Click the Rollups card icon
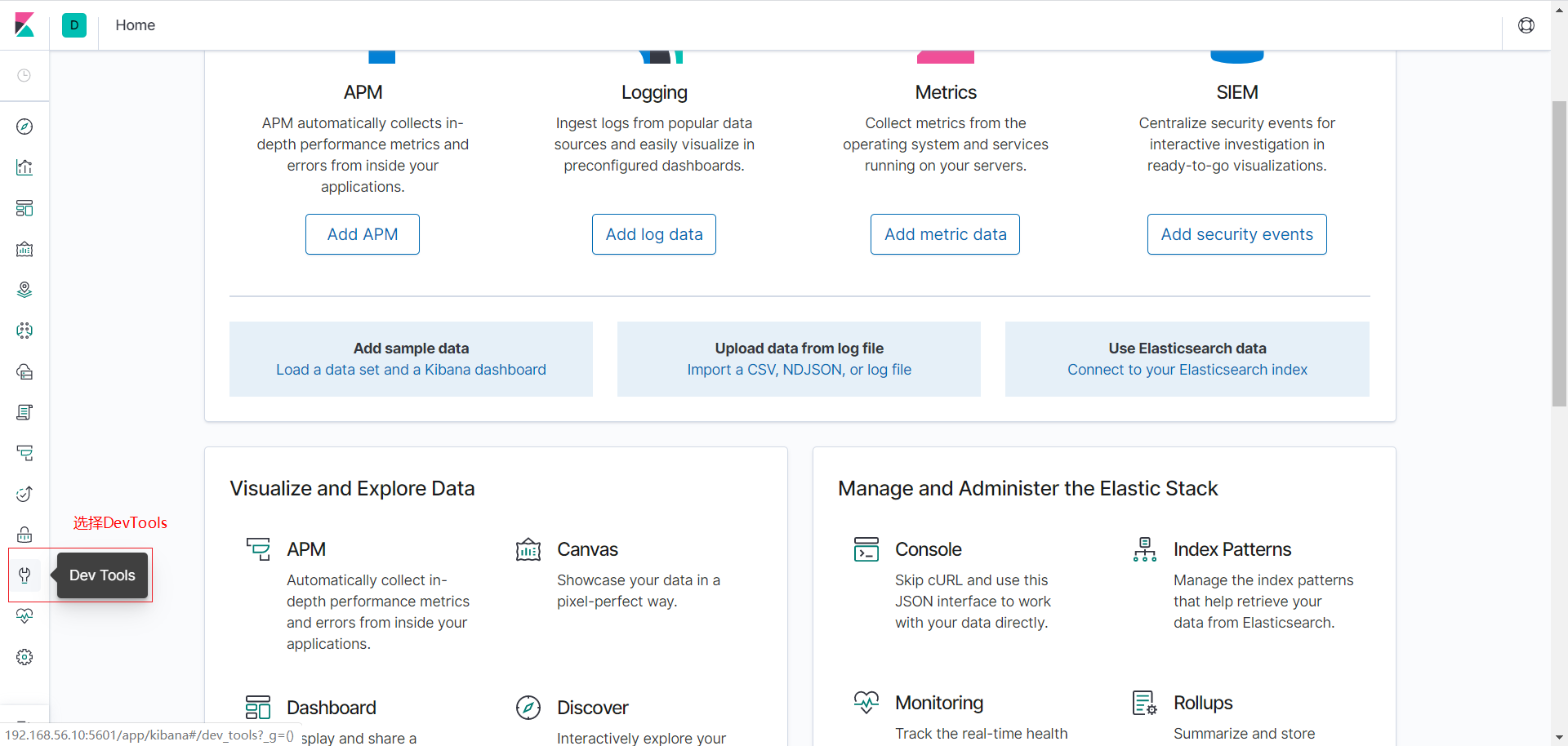1568x746 pixels. click(1145, 703)
